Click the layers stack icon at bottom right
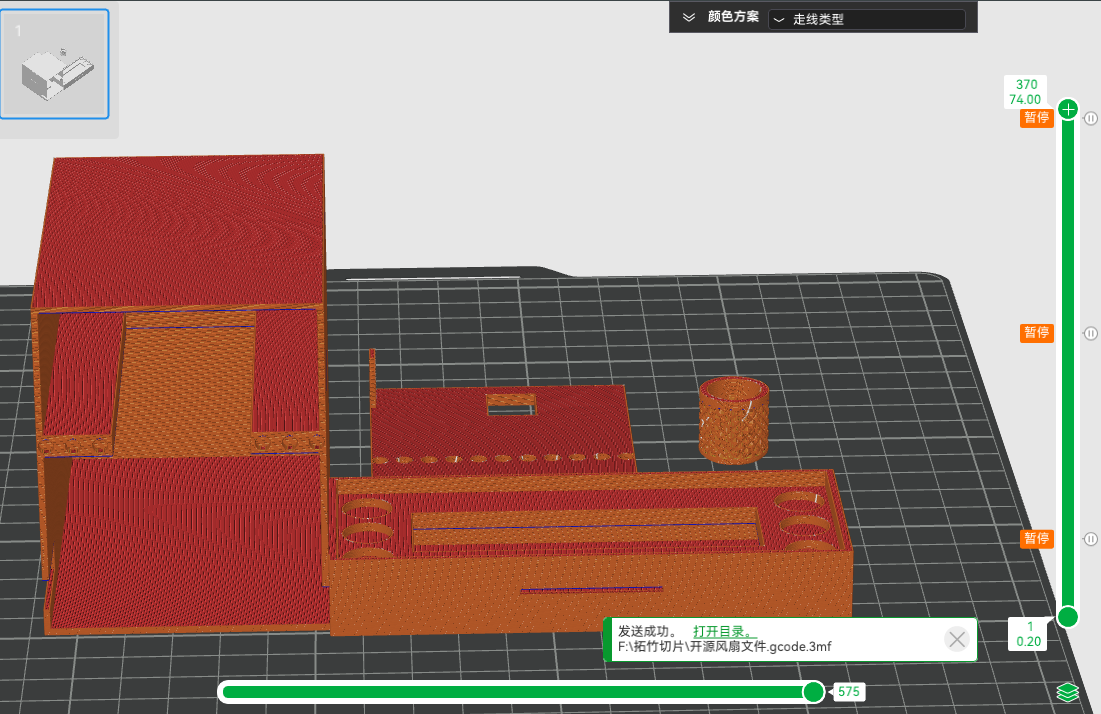The height and width of the screenshot is (714, 1101). click(1068, 692)
